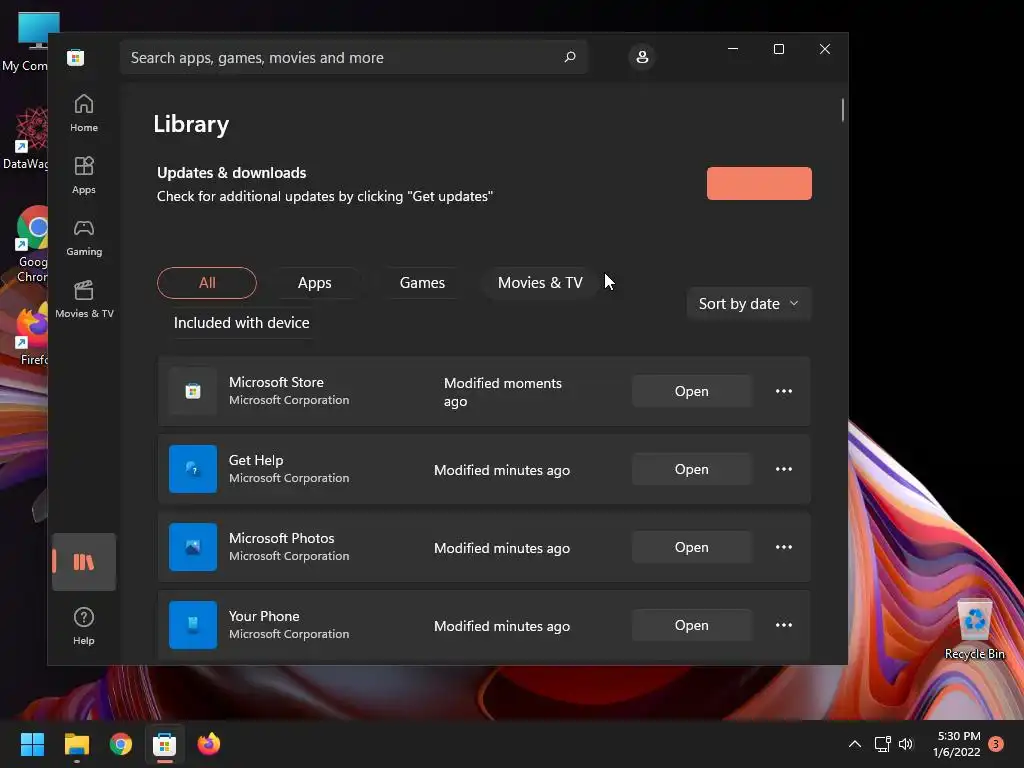1024x768 pixels.
Task: Open Your Phone via its Open button
Action: (692, 625)
